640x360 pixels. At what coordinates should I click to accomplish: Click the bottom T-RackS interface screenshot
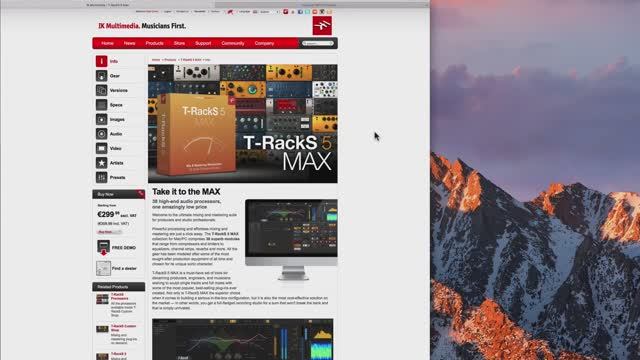click(242, 340)
